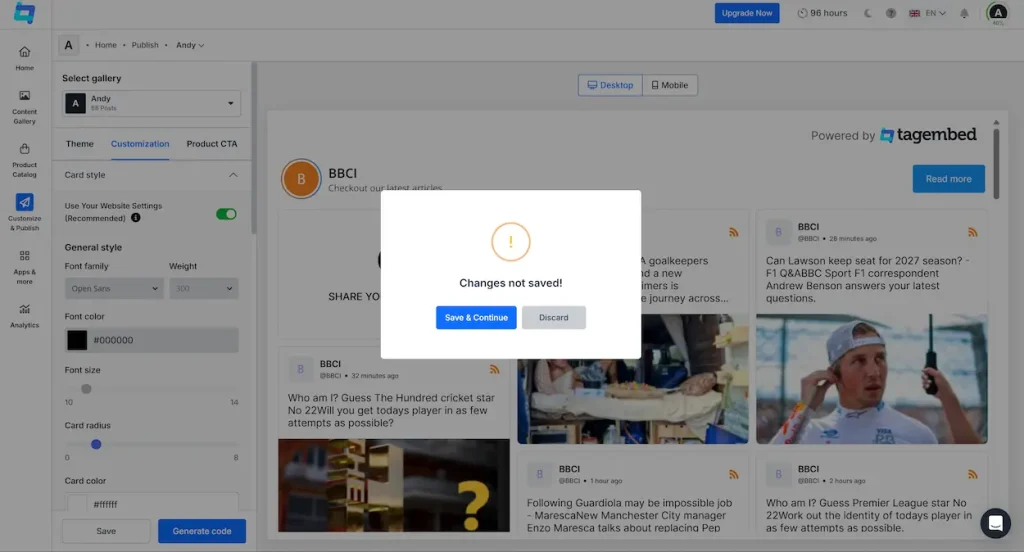Go to Publish in breadcrumb

coord(145,45)
